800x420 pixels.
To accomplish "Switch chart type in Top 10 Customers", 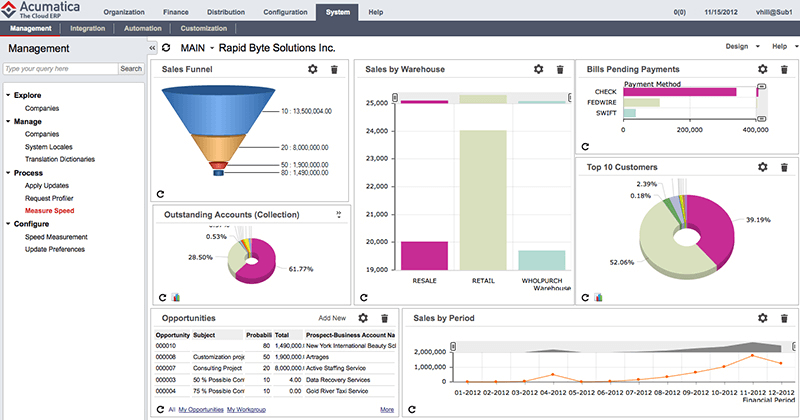I will [x=598, y=298].
